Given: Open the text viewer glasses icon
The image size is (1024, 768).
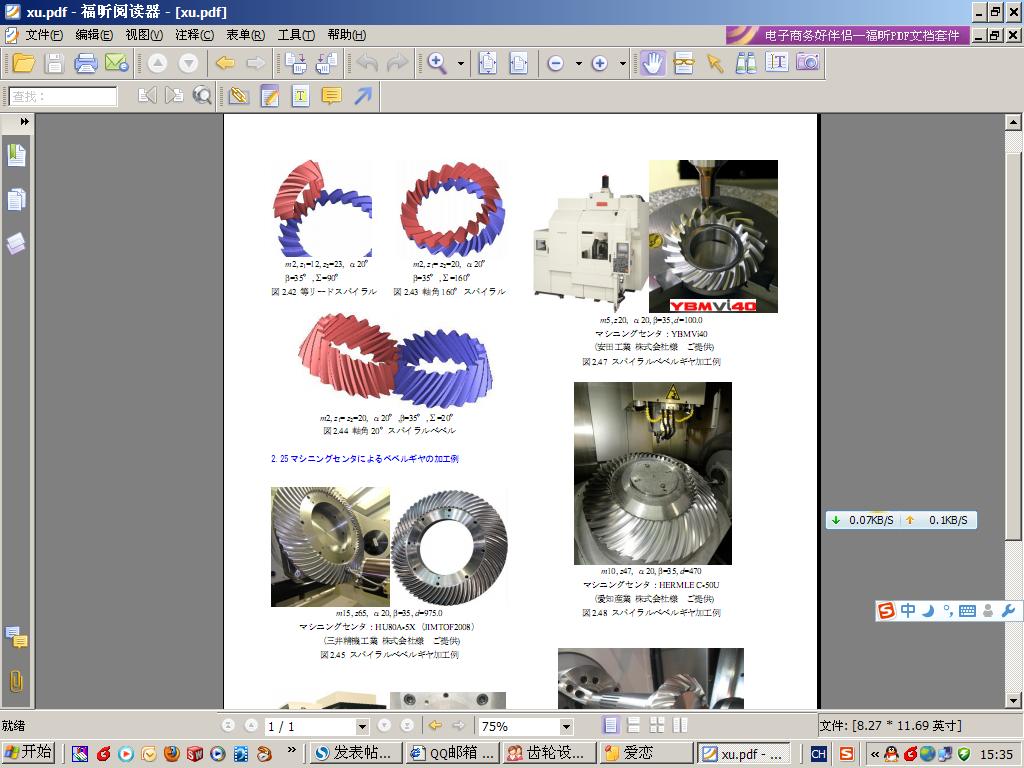Looking at the screenshot, I should click(x=684, y=63).
